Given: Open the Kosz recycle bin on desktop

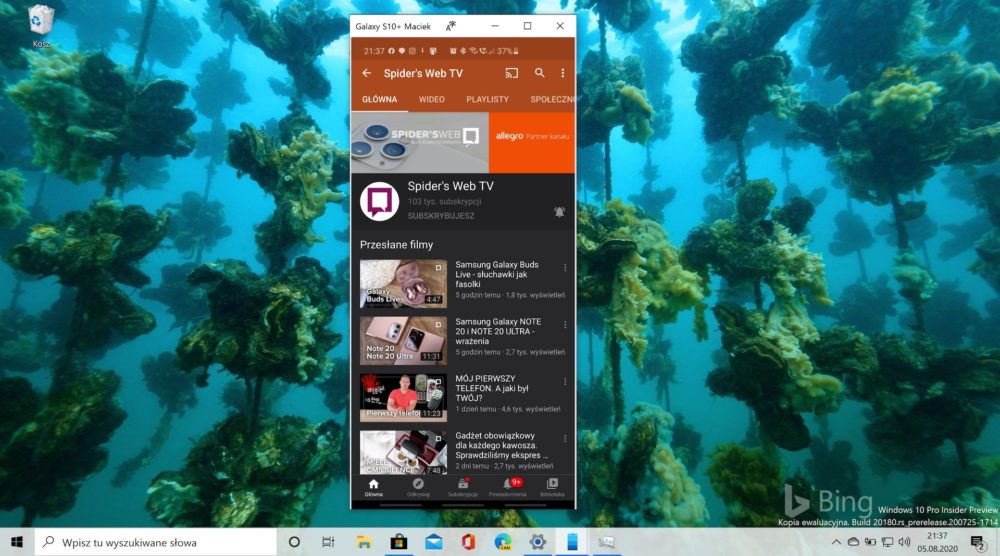Looking at the screenshot, I should pos(41,27).
